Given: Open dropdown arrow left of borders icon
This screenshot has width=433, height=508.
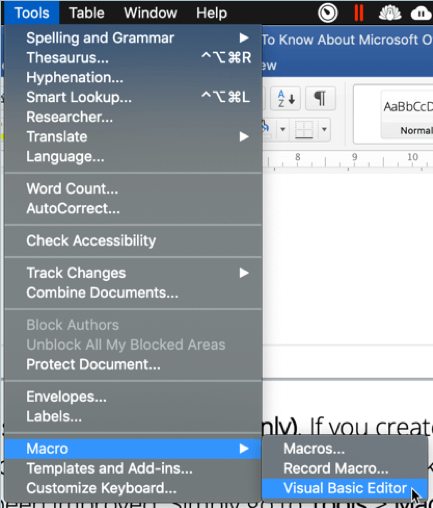Looking at the screenshot, I should click(283, 129).
